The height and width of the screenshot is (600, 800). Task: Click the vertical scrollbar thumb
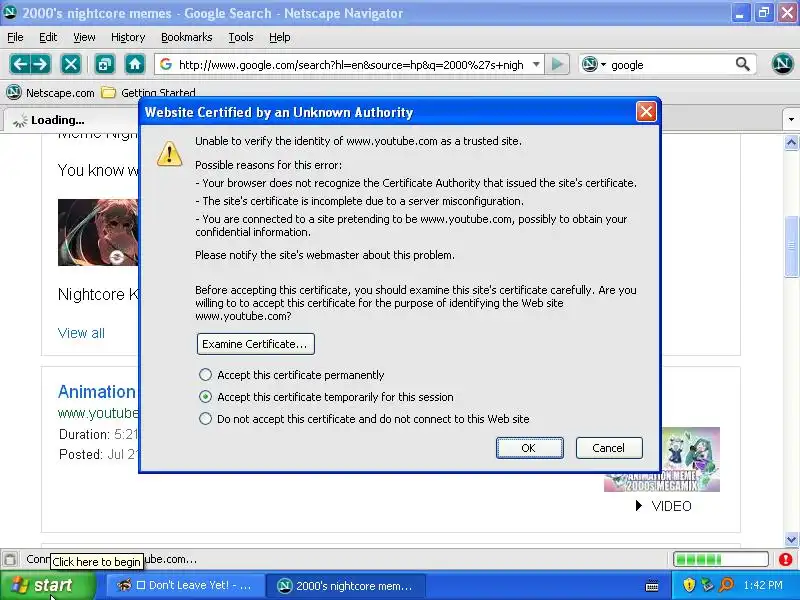[791, 246]
